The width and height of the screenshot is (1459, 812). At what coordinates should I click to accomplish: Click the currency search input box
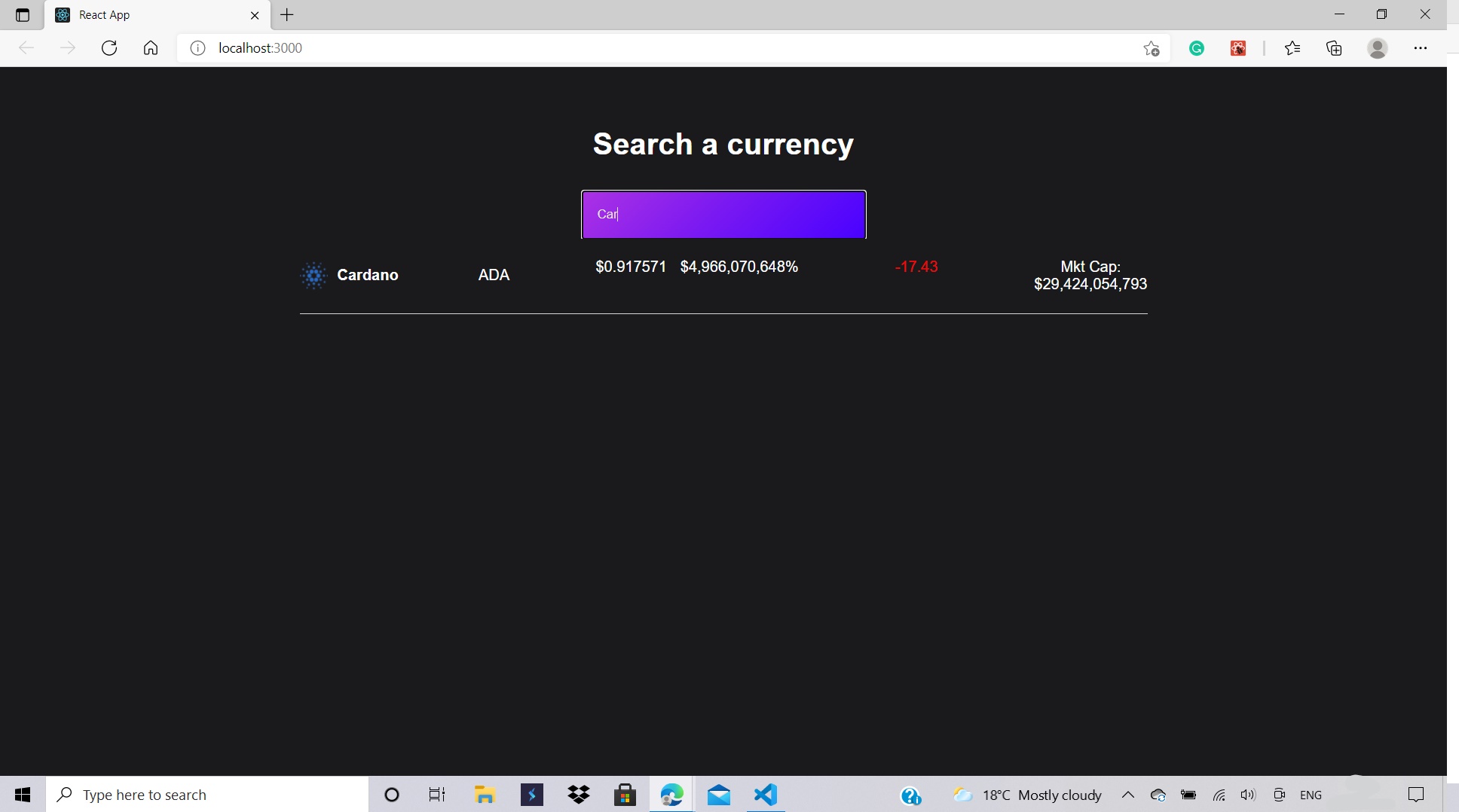pos(723,214)
